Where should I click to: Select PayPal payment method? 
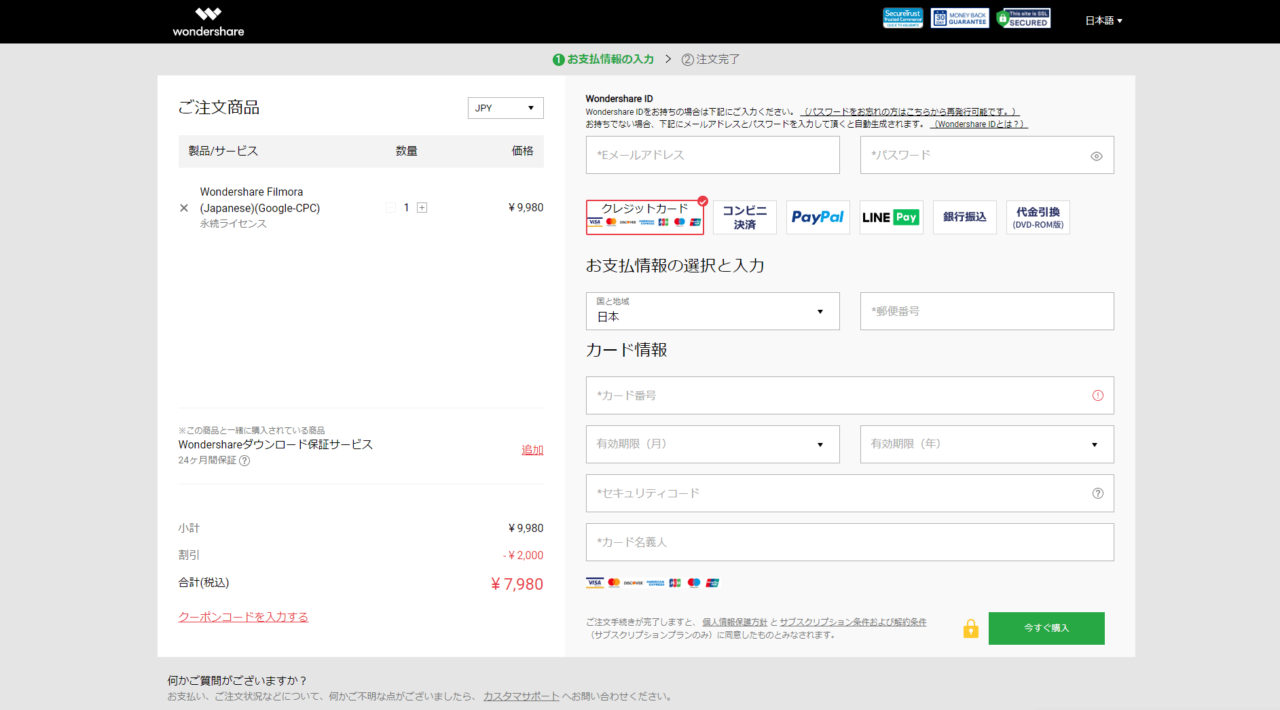[x=818, y=217]
